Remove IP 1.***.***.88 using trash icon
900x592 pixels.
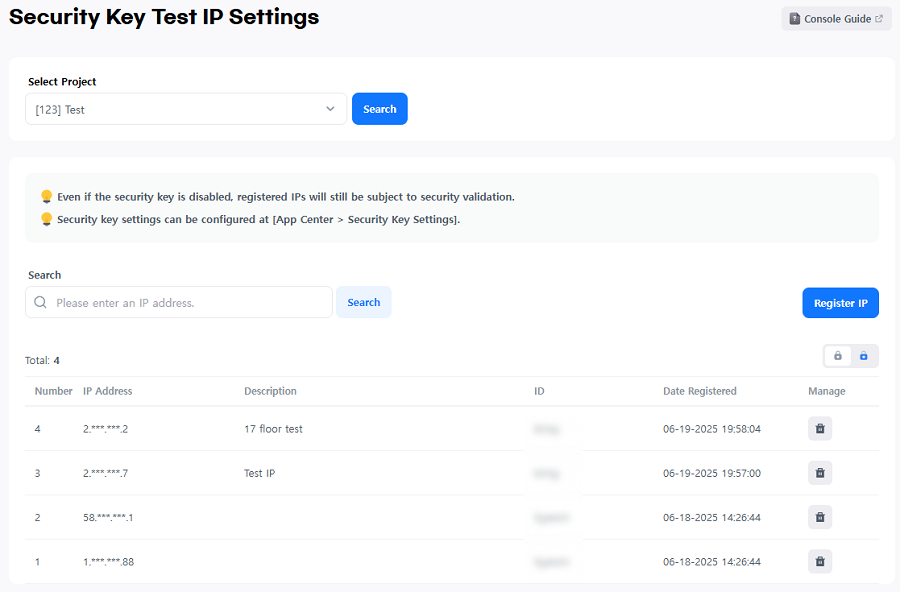coord(819,562)
